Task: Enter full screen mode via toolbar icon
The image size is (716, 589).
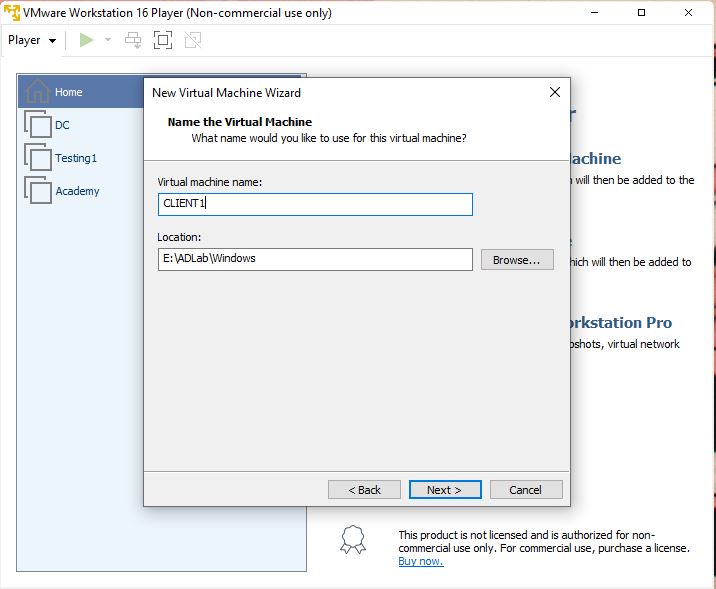Action: 163,40
